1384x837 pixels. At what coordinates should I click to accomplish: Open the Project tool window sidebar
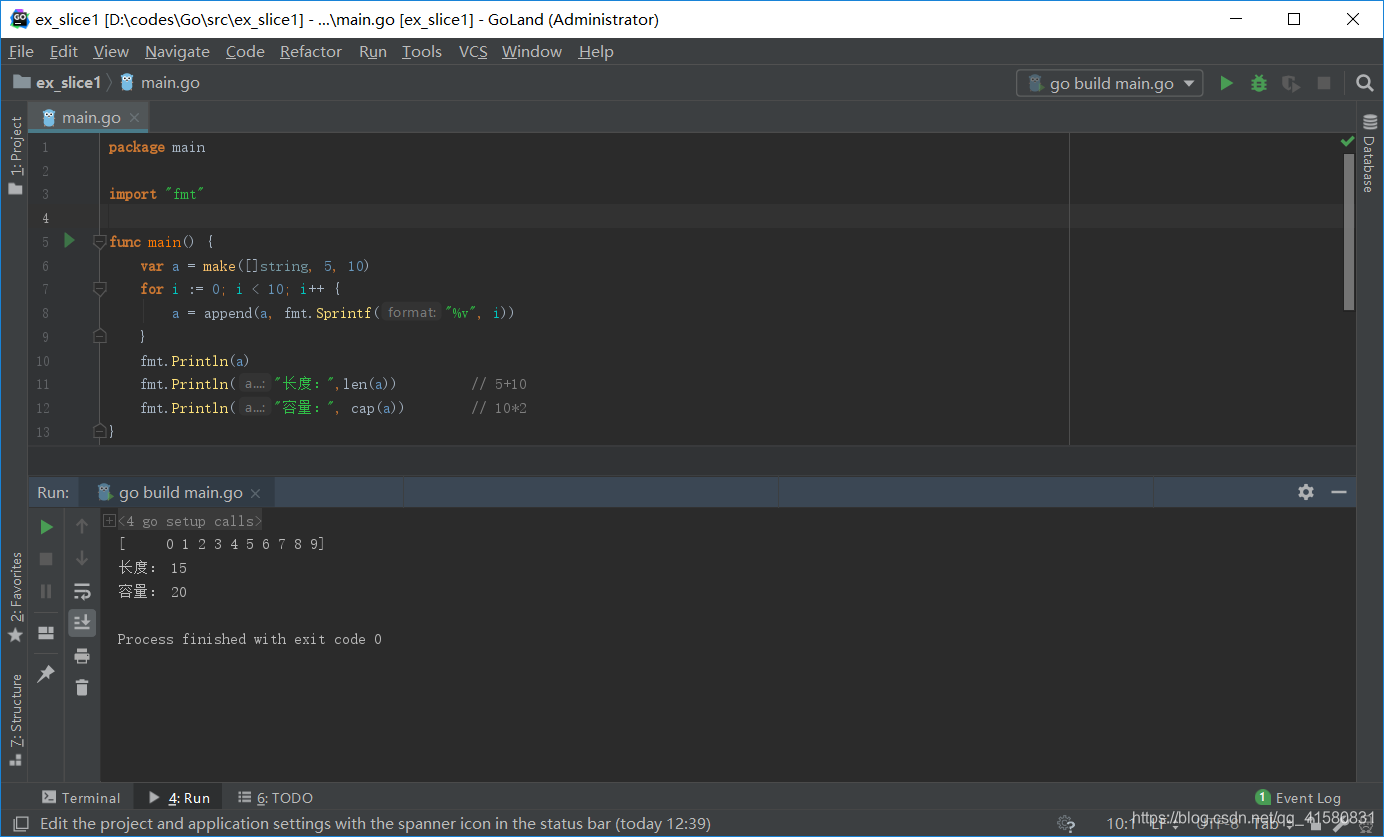(15, 156)
